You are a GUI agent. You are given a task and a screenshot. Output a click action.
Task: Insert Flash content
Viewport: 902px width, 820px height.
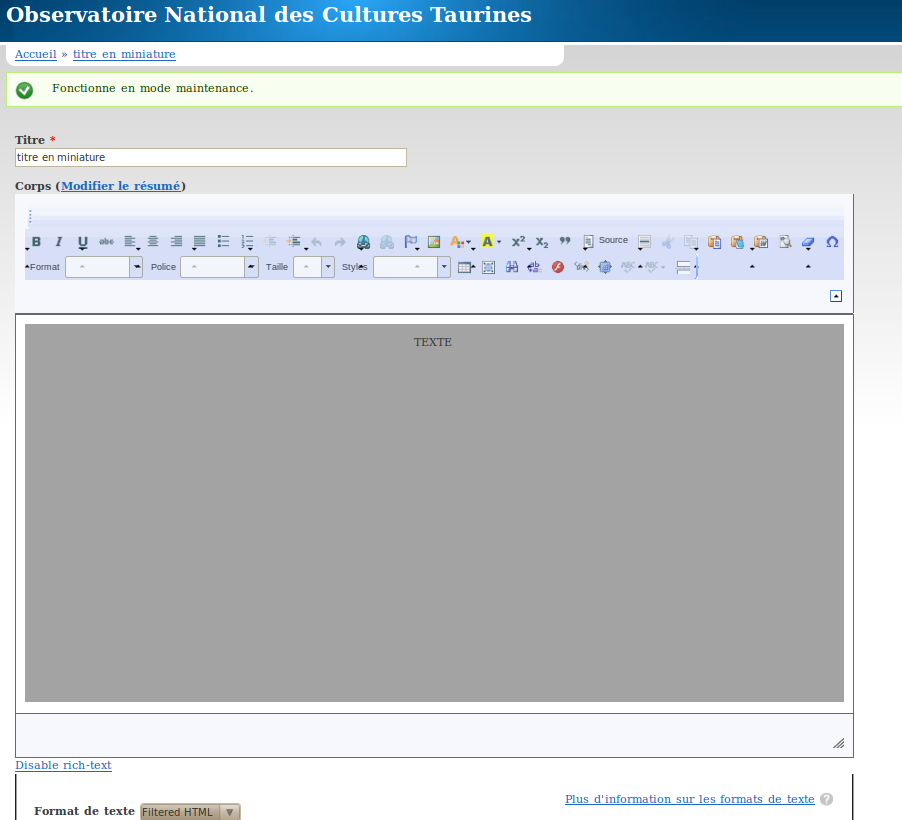(558, 267)
